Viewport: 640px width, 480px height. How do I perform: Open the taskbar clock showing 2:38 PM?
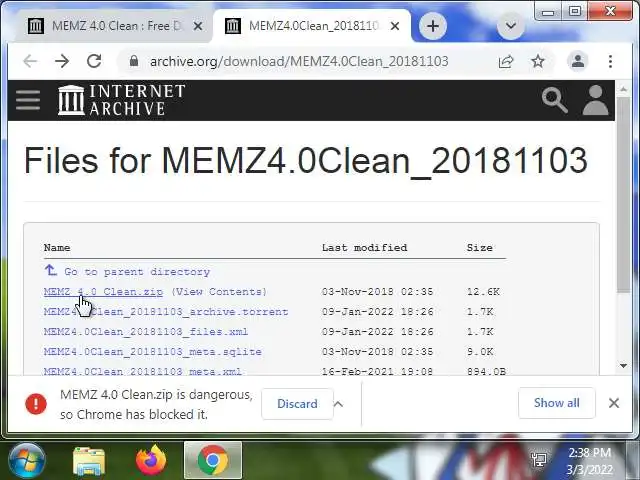click(589, 461)
